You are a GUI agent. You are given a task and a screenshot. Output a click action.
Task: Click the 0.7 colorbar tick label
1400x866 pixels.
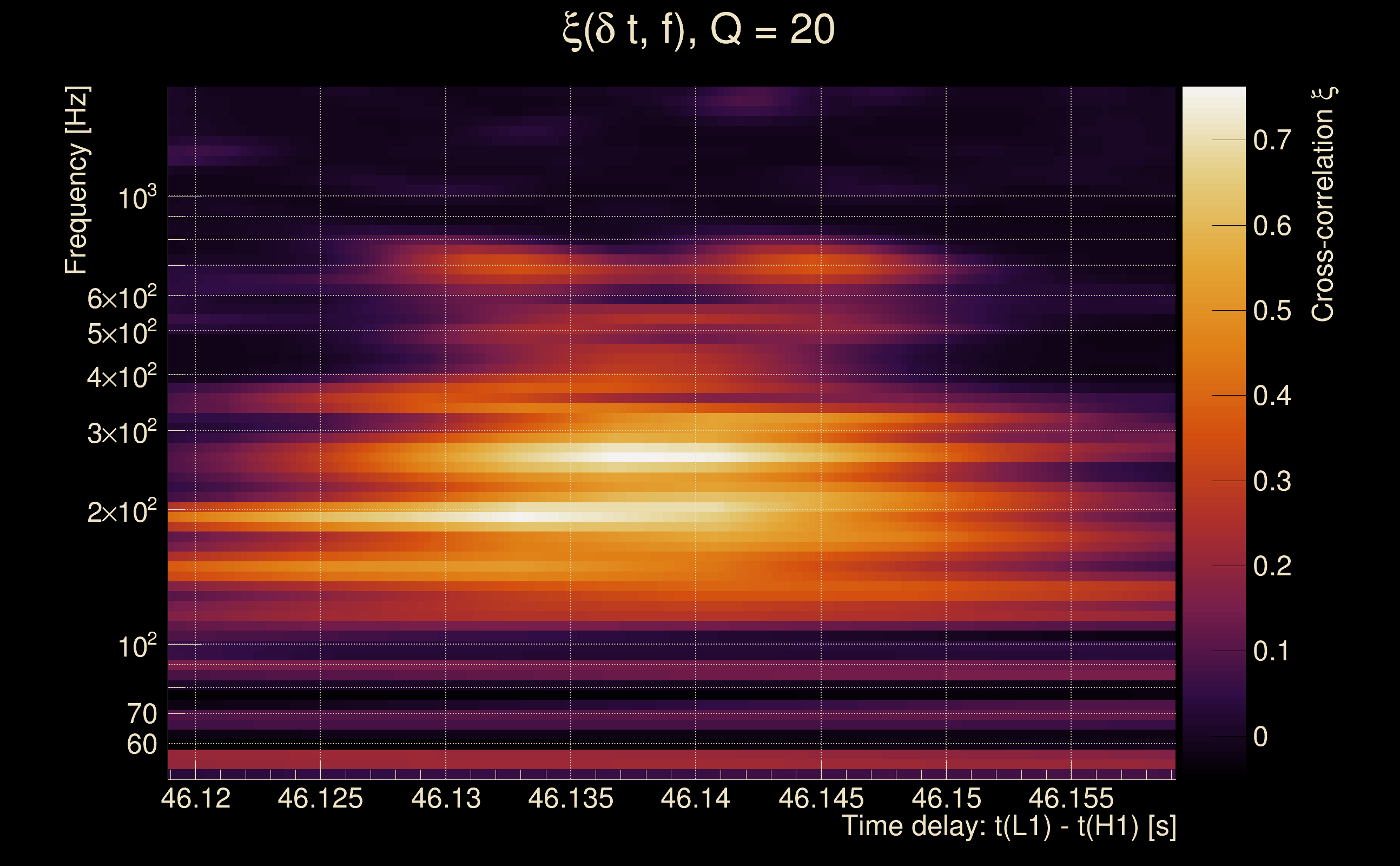[x=1272, y=140]
